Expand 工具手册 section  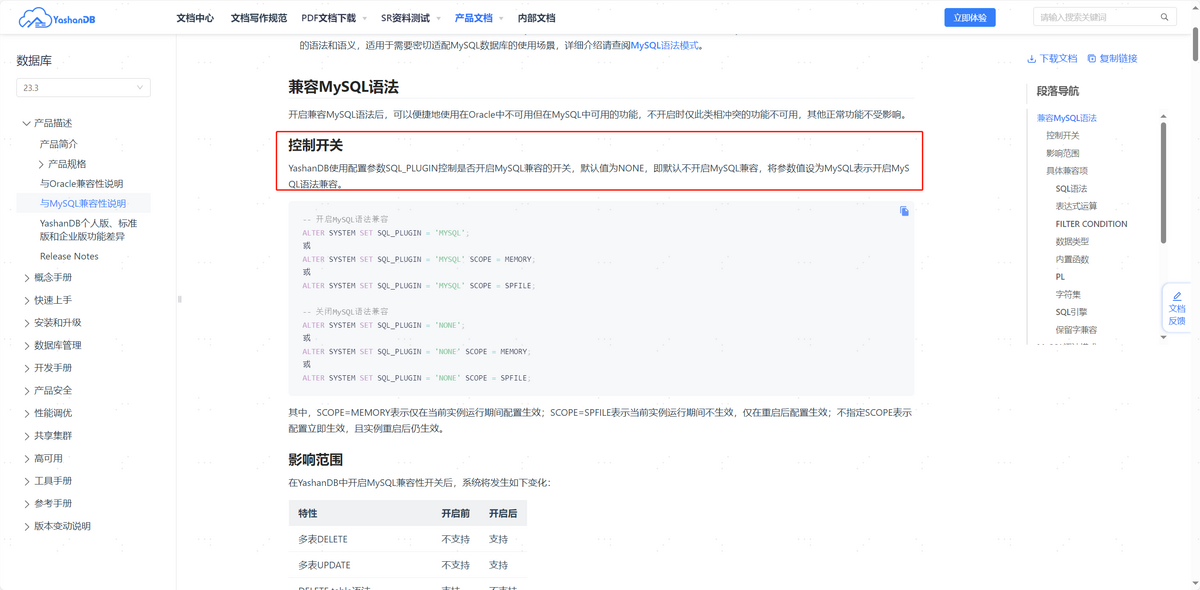[x=27, y=481]
